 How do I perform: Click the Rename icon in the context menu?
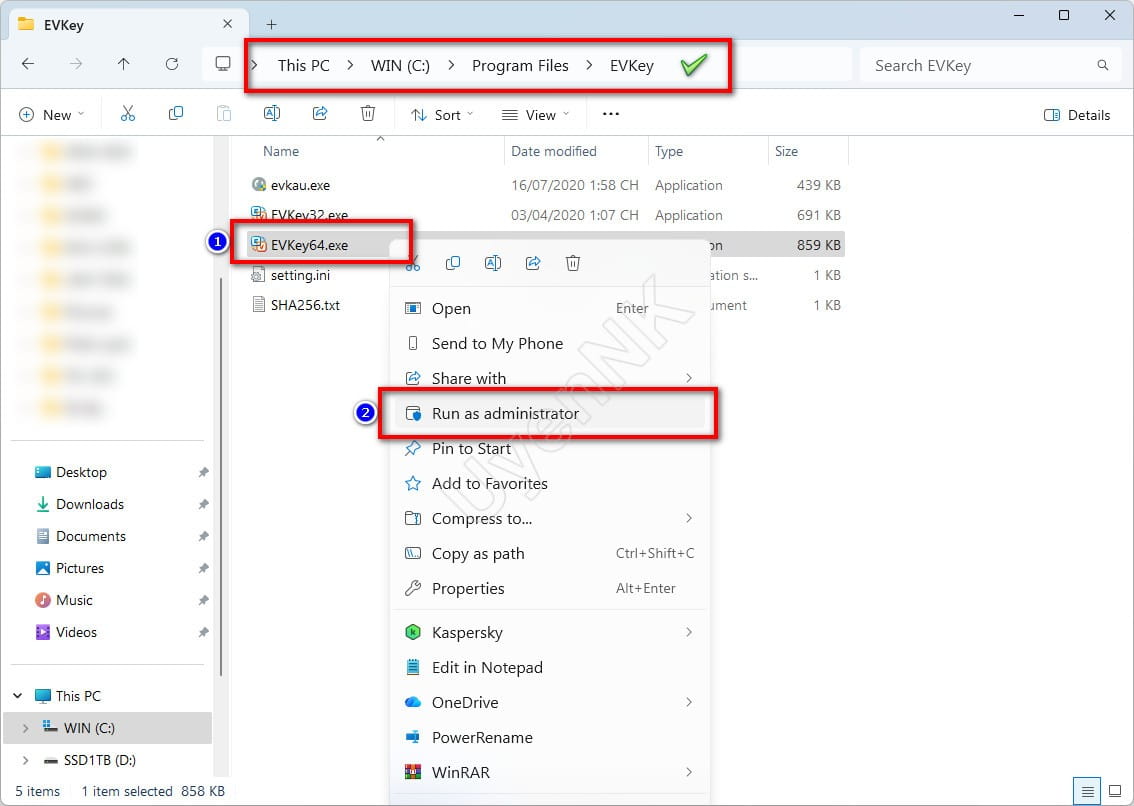pos(493,263)
